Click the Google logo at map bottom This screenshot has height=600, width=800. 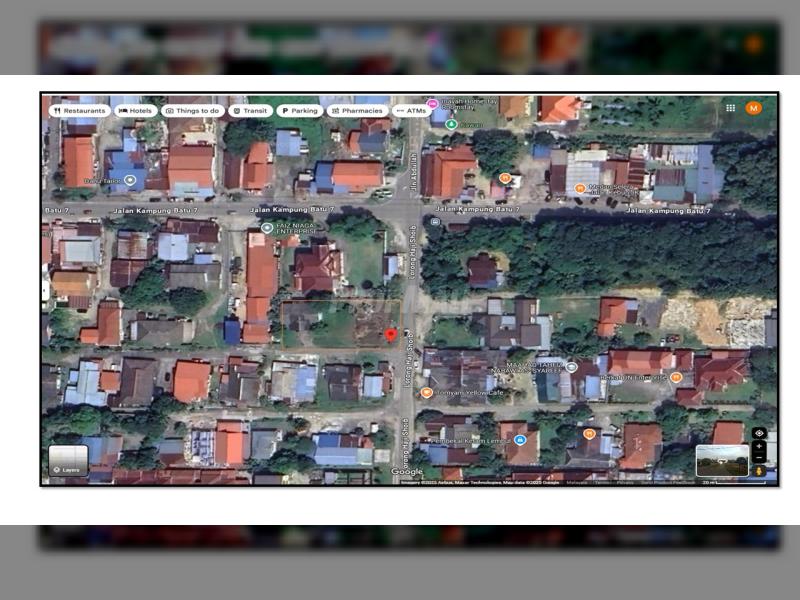(406, 472)
